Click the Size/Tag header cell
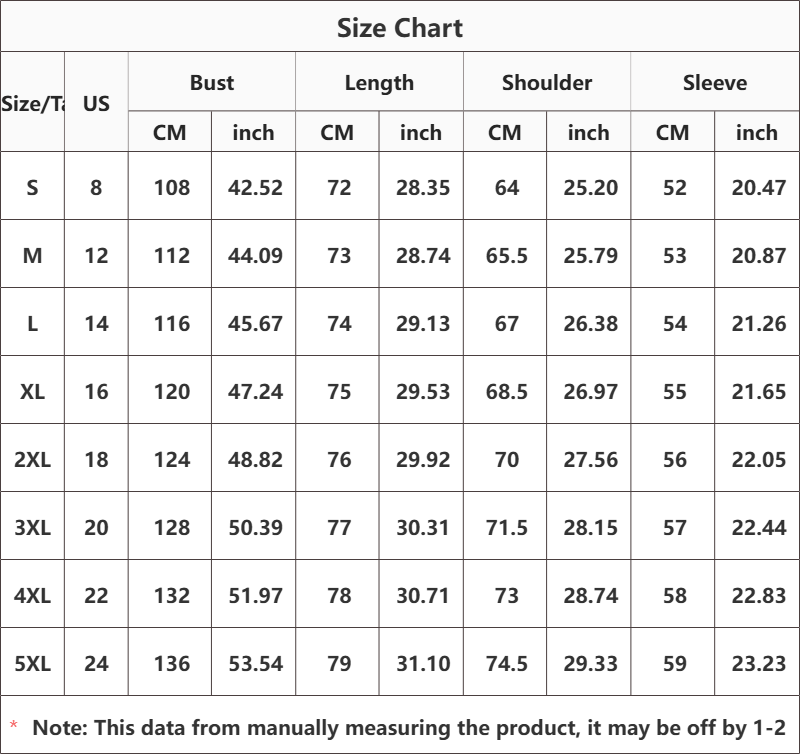This screenshot has height=756, width=800. click(33, 103)
